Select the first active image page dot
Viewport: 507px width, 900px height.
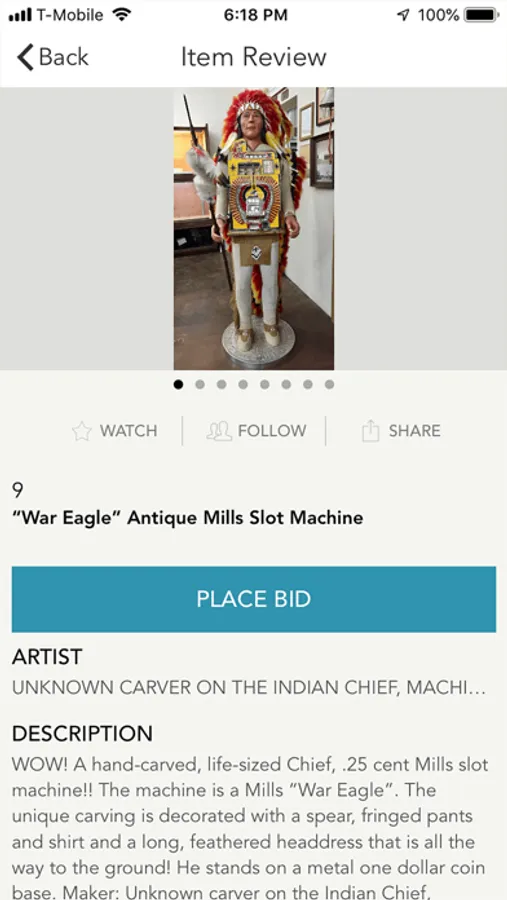pos(179,385)
